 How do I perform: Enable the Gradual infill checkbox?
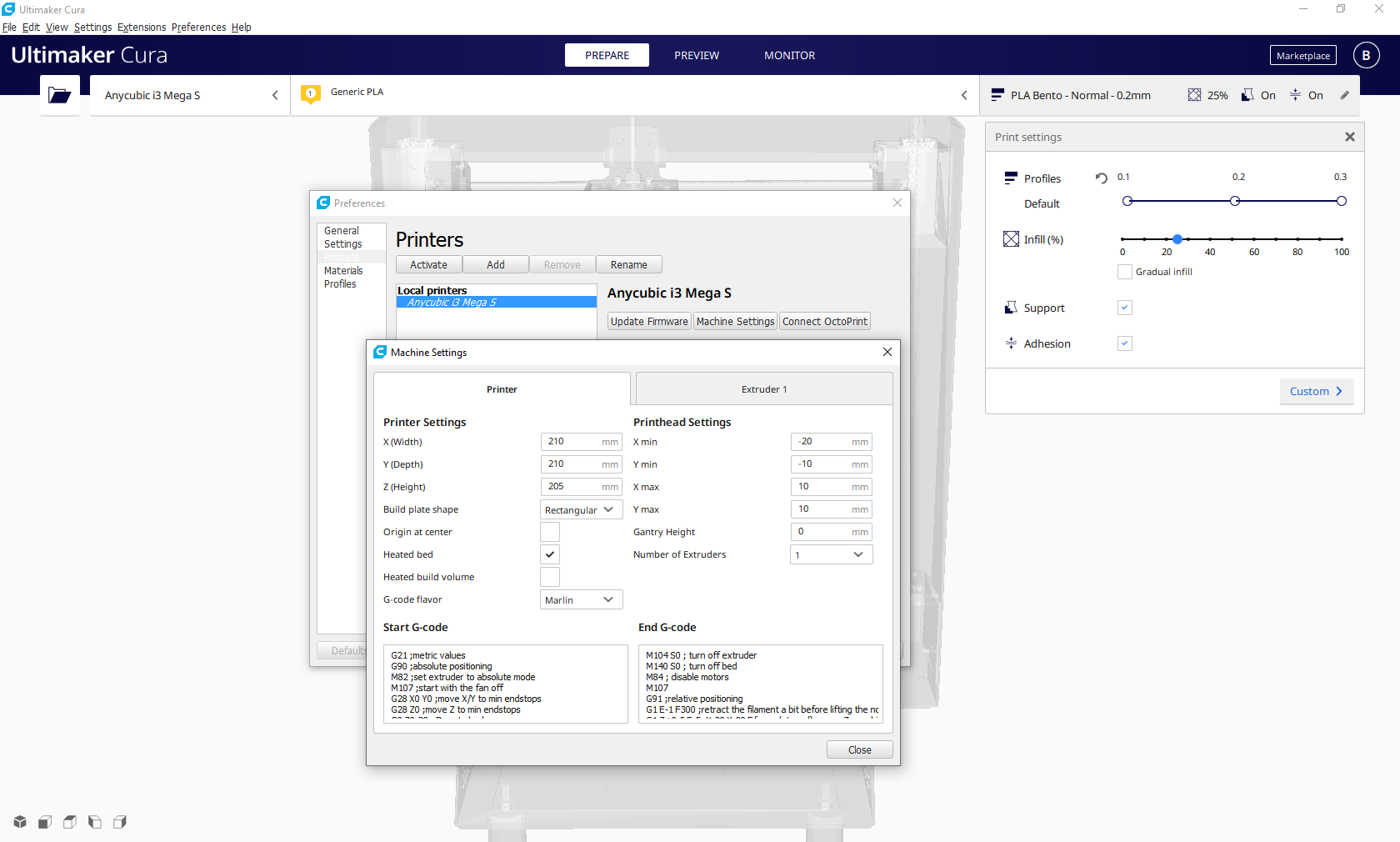pyautogui.click(x=1125, y=272)
